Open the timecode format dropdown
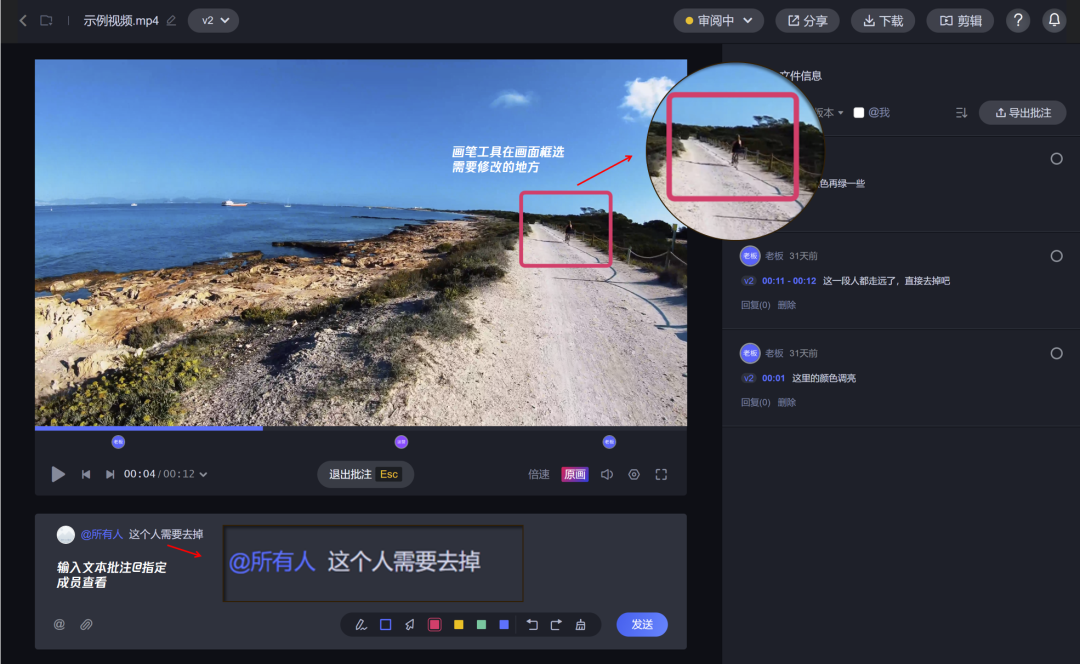 click(x=204, y=475)
